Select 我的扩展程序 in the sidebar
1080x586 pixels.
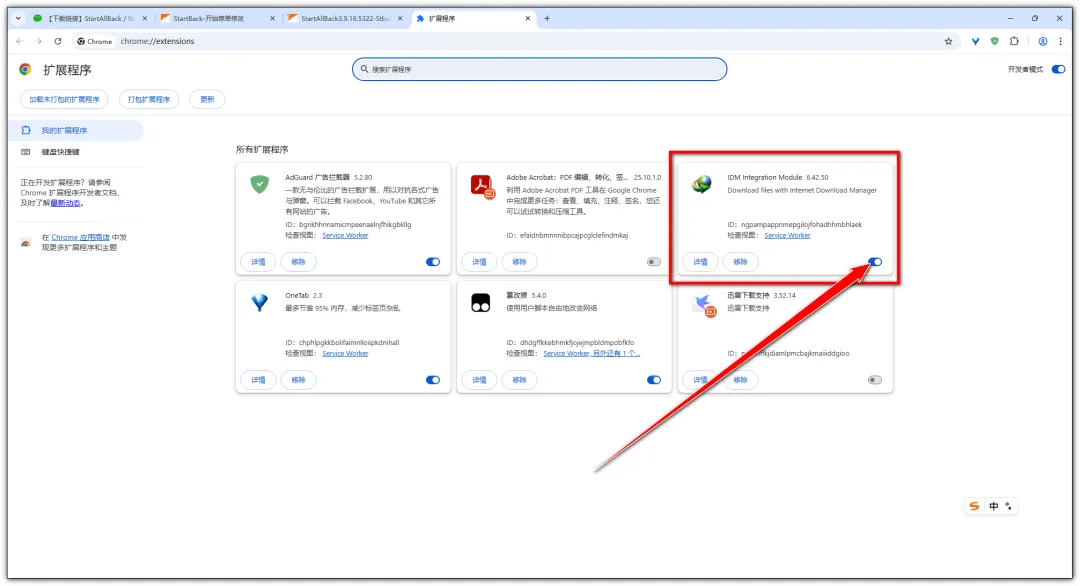click(76, 130)
